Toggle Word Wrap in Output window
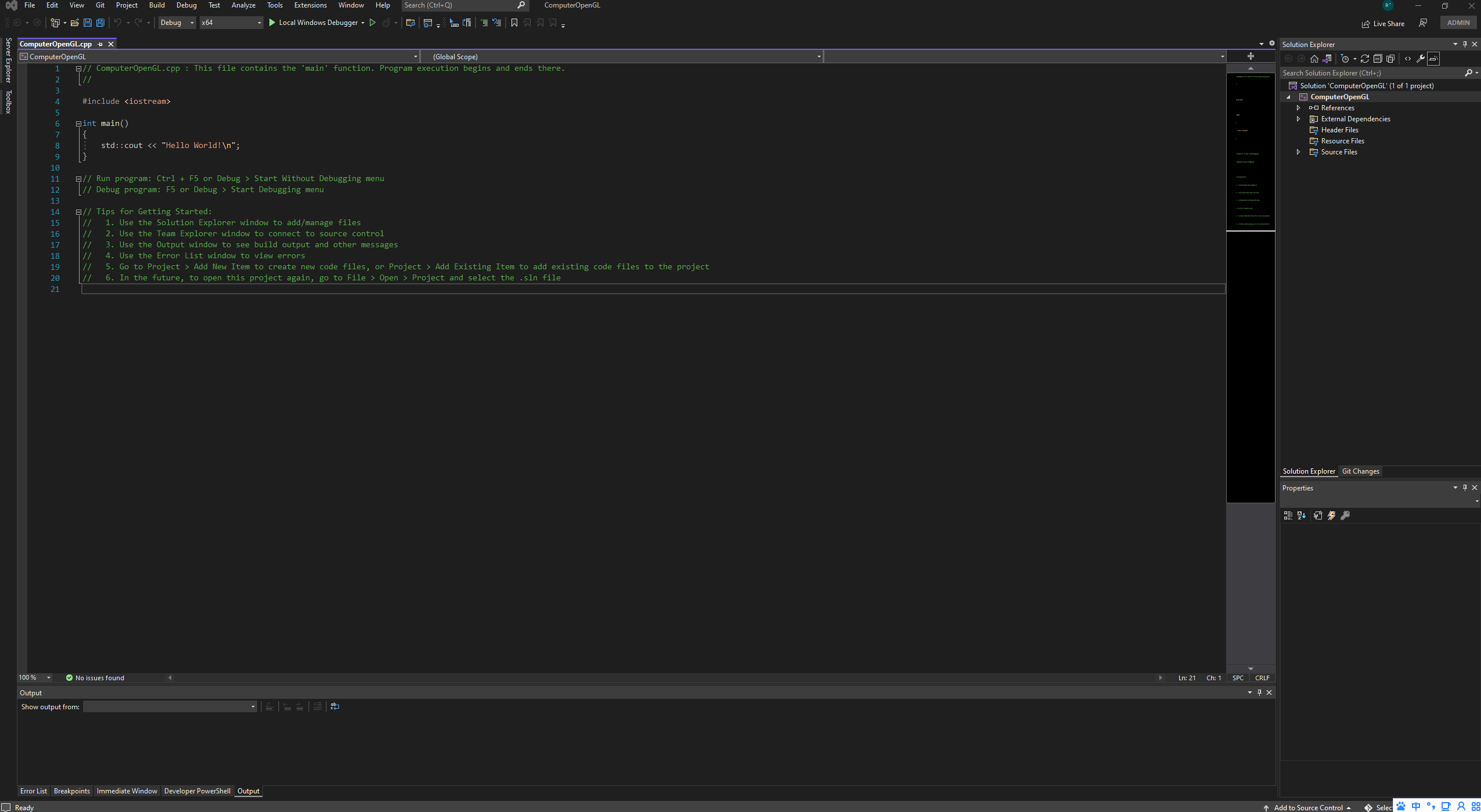 335,706
